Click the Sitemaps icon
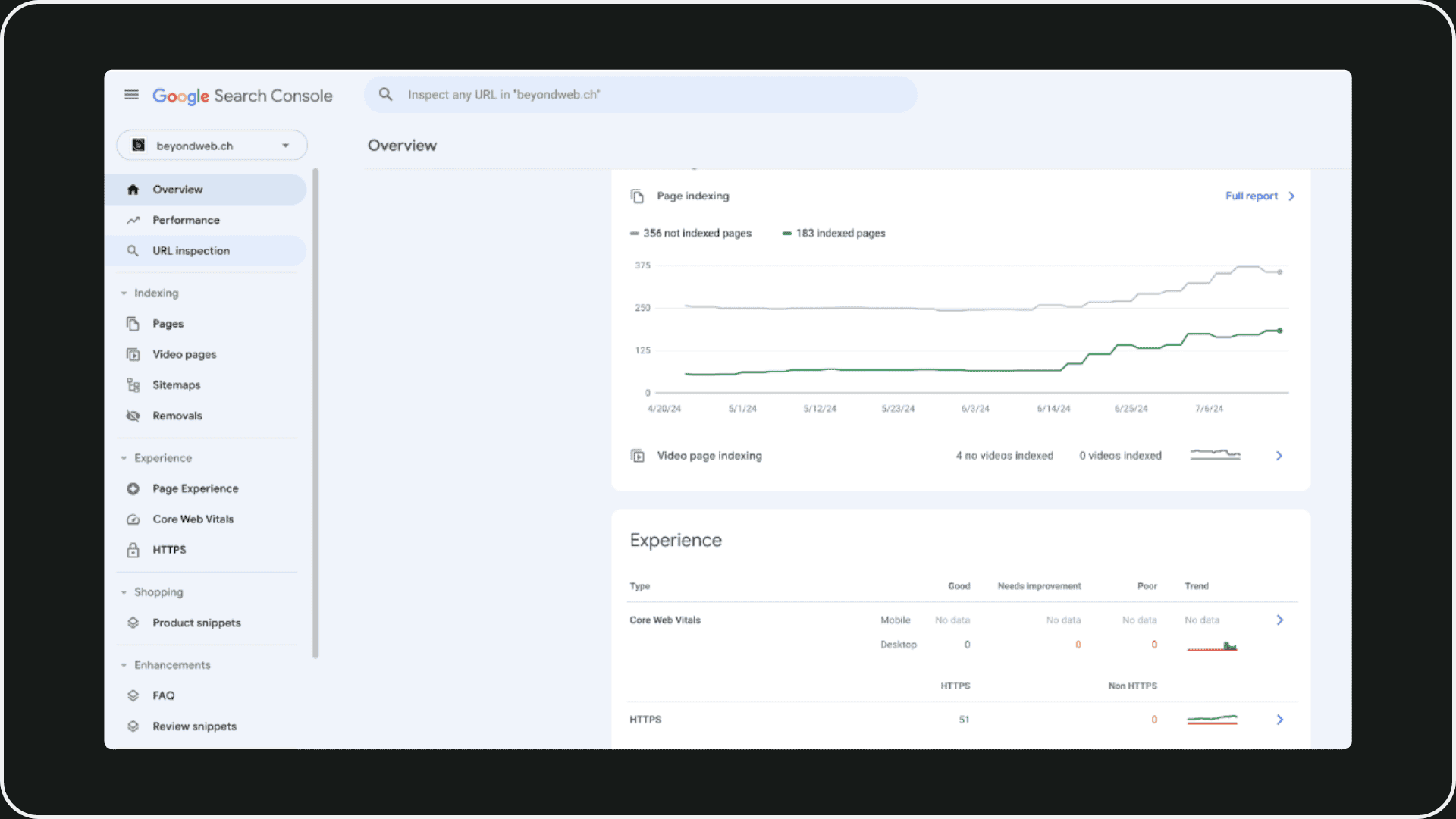This screenshot has height=819, width=1456. (x=133, y=385)
